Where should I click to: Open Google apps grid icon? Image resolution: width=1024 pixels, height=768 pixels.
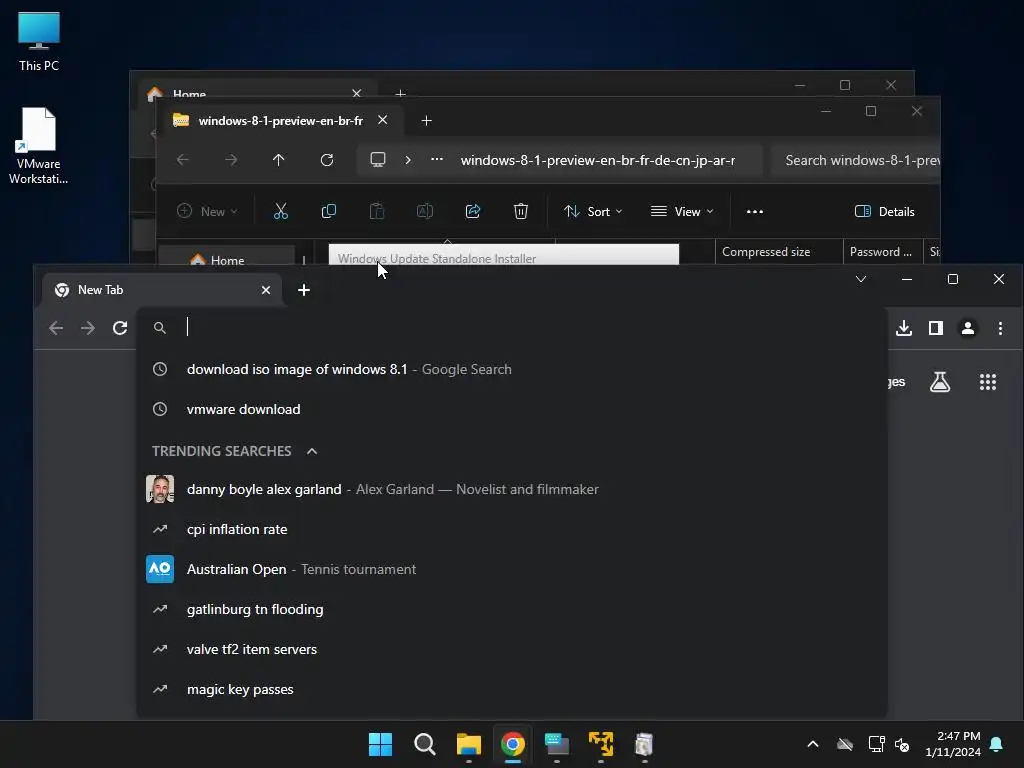pyautogui.click(x=988, y=382)
